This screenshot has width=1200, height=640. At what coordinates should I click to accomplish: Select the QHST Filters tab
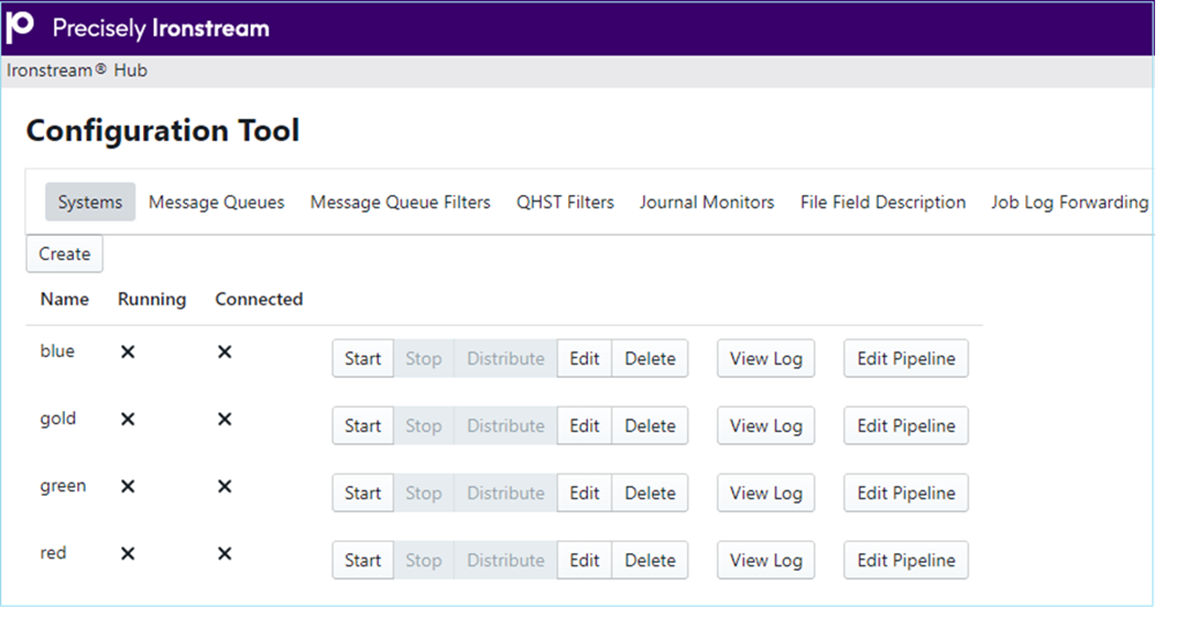(565, 202)
